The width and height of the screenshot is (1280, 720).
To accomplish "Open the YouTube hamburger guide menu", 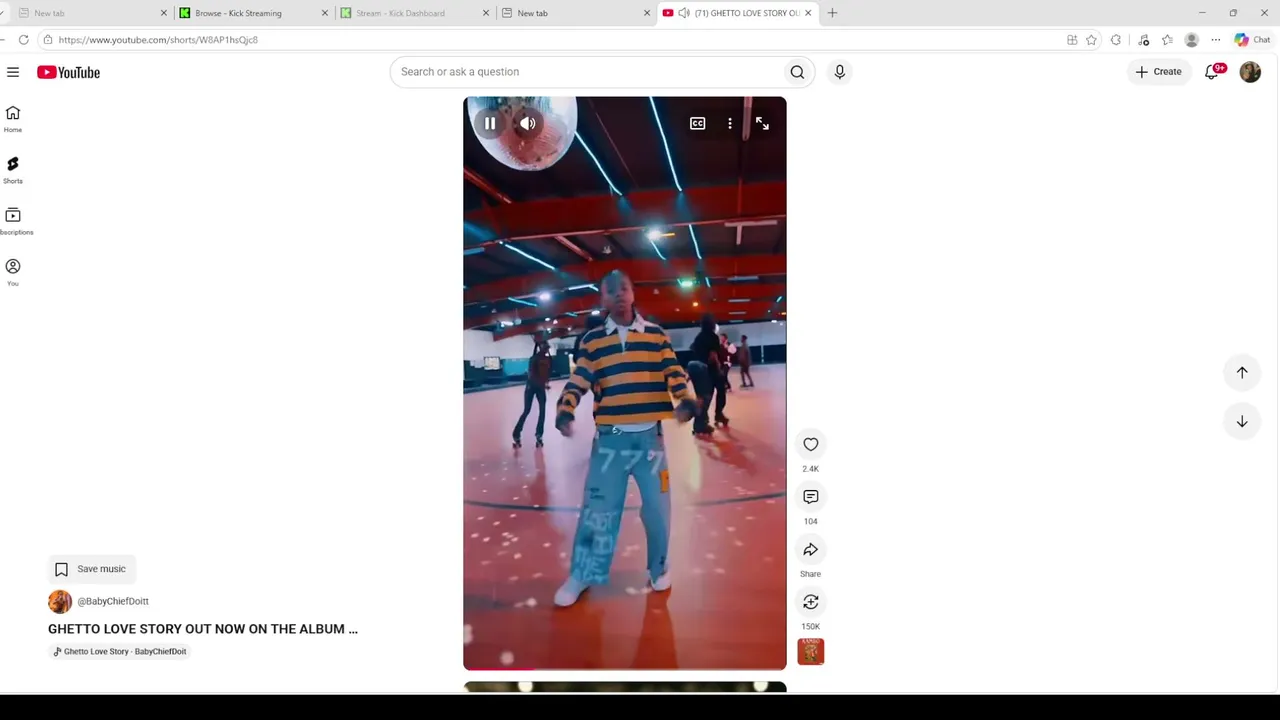I will click(x=13, y=72).
